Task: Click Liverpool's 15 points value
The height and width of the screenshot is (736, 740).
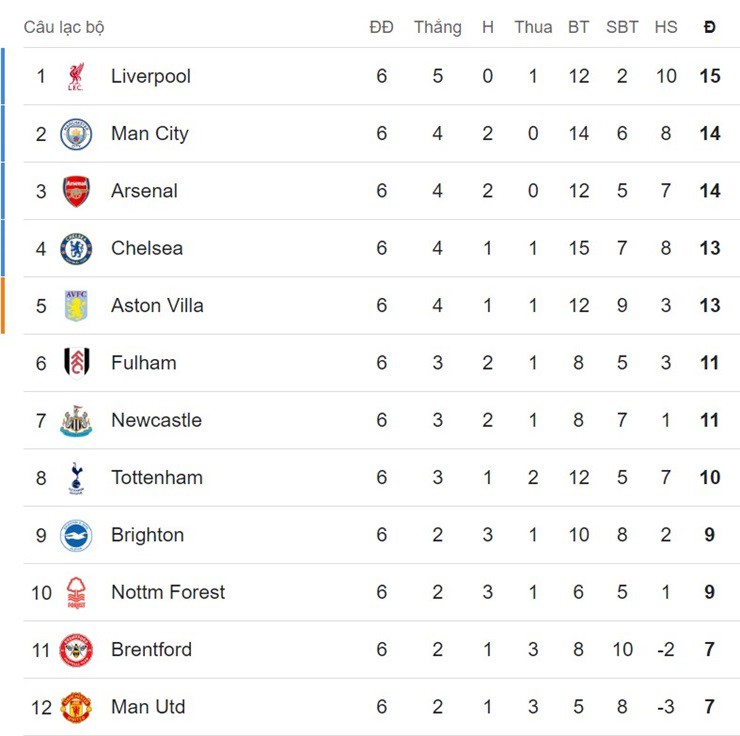Action: click(x=710, y=76)
